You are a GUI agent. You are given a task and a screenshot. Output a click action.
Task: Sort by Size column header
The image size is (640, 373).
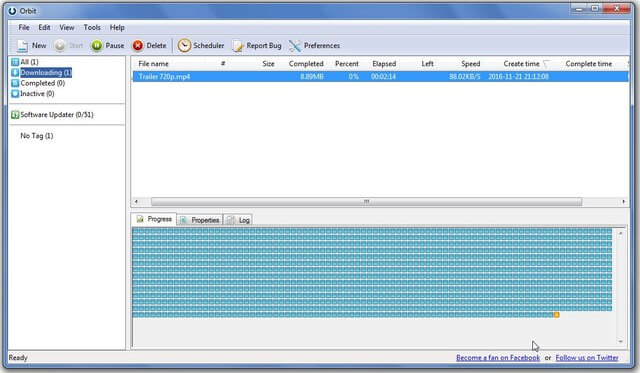[x=268, y=64]
